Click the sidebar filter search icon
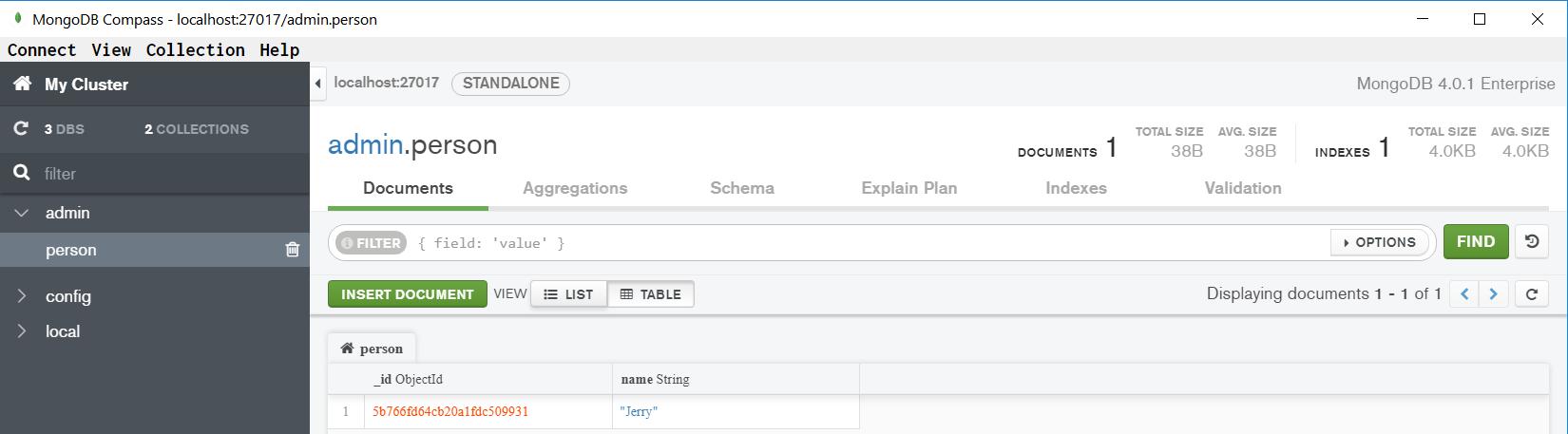This screenshot has width=1568, height=434. (x=21, y=173)
